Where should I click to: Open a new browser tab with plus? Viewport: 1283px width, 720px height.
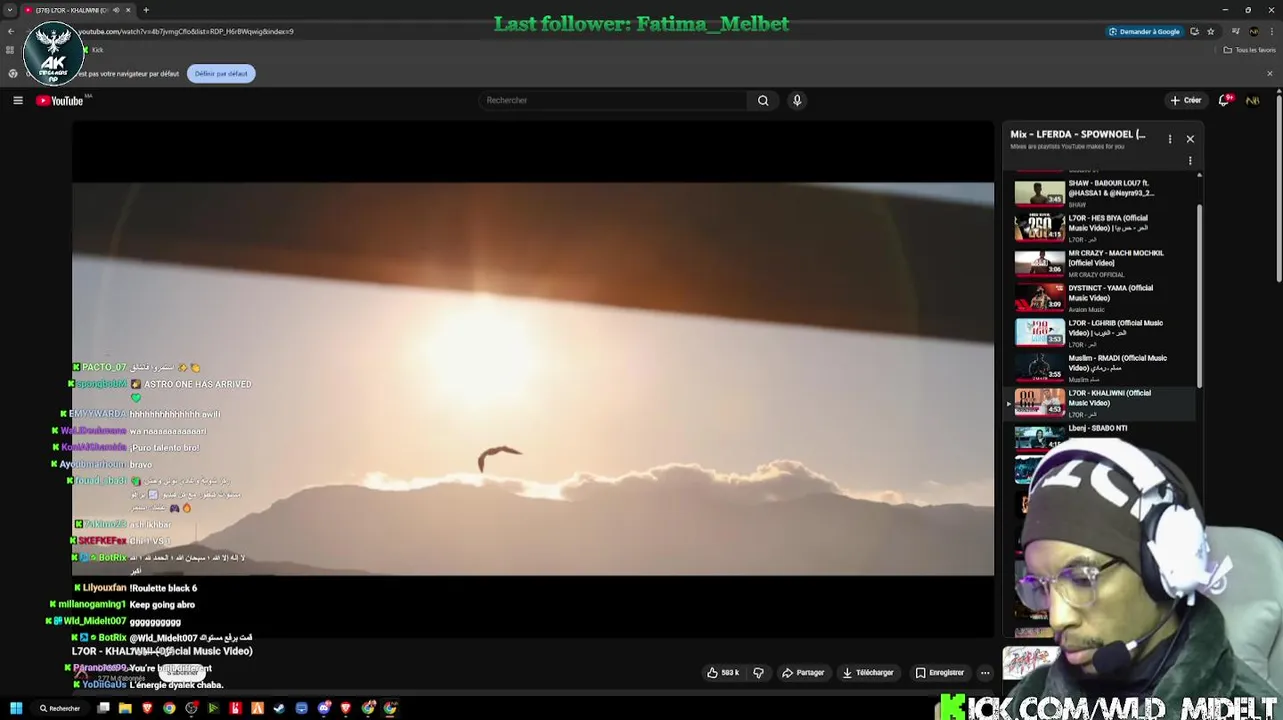coord(146,10)
